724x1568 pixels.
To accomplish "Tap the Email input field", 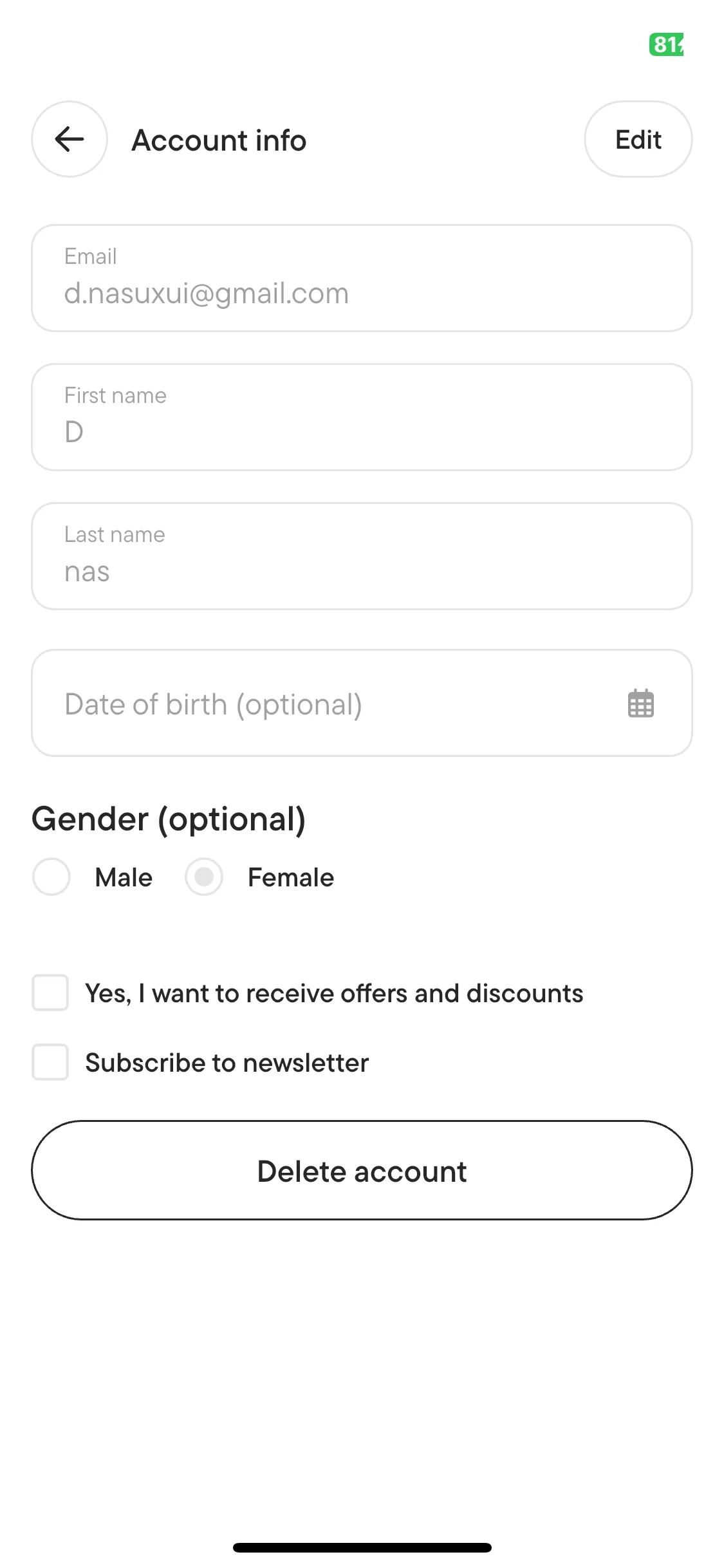I will (x=362, y=278).
